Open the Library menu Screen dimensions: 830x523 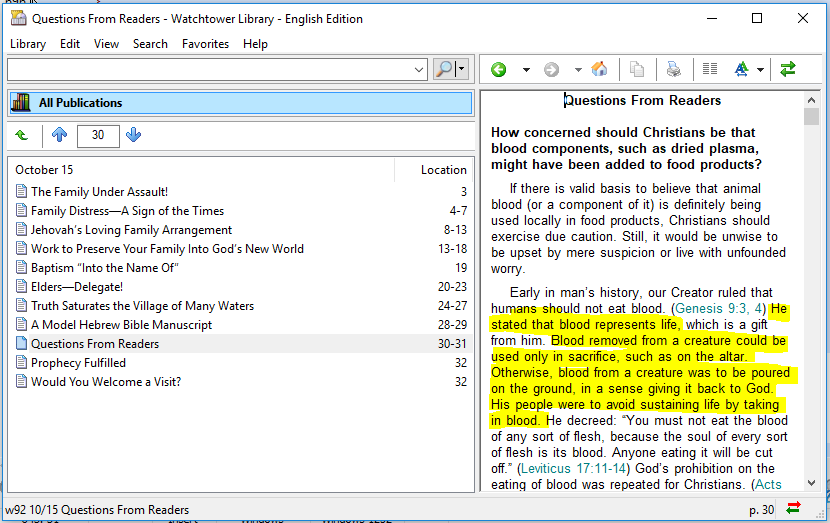tap(28, 44)
